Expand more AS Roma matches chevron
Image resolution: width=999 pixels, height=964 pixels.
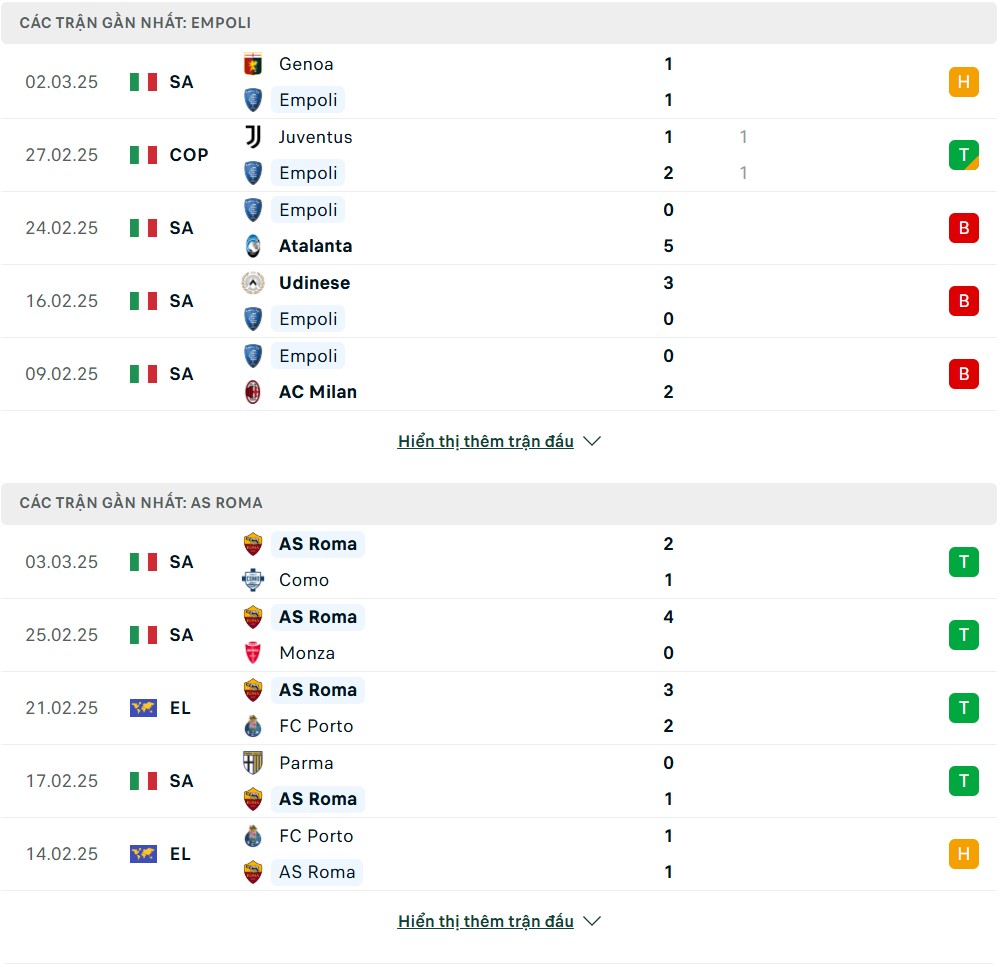click(x=592, y=921)
